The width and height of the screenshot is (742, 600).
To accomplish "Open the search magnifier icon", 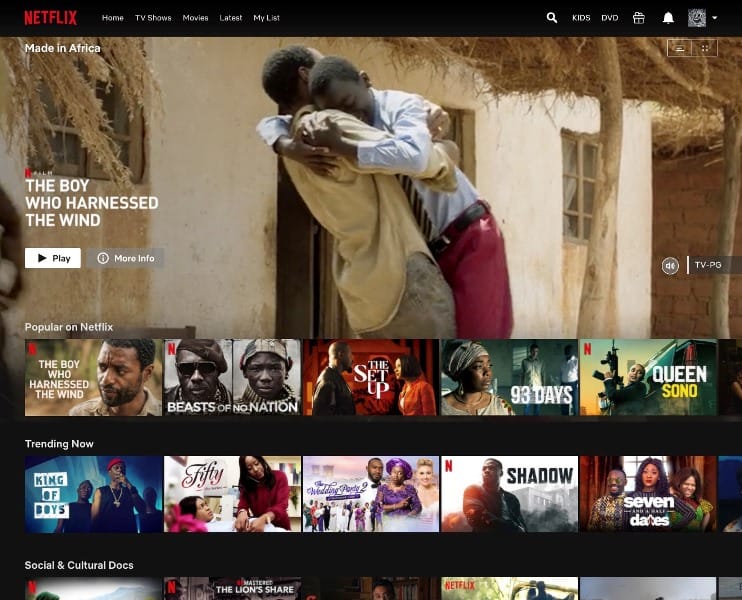I will (x=552, y=18).
